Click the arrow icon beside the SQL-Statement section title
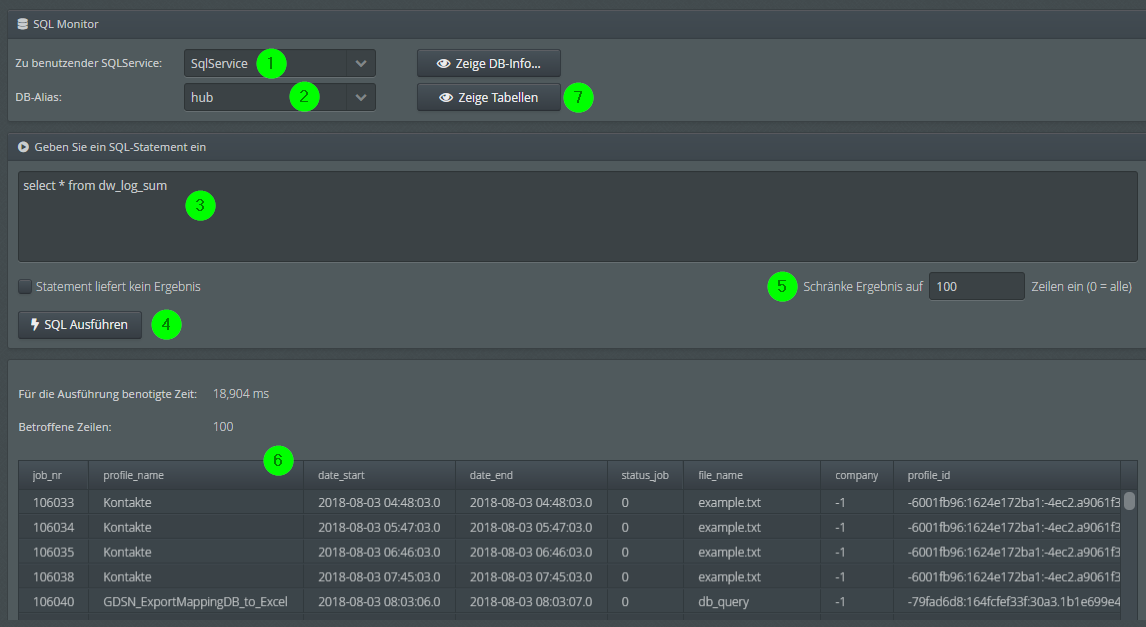This screenshot has height=627, width=1146. point(22,146)
